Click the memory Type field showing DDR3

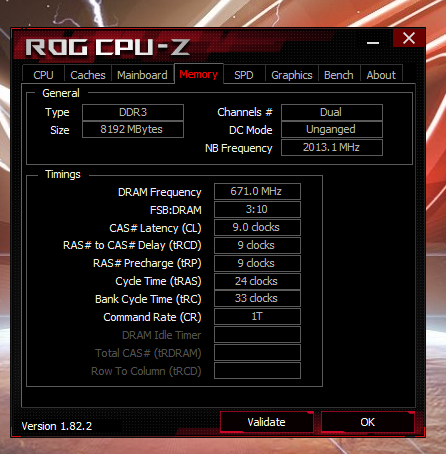tap(133, 112)
